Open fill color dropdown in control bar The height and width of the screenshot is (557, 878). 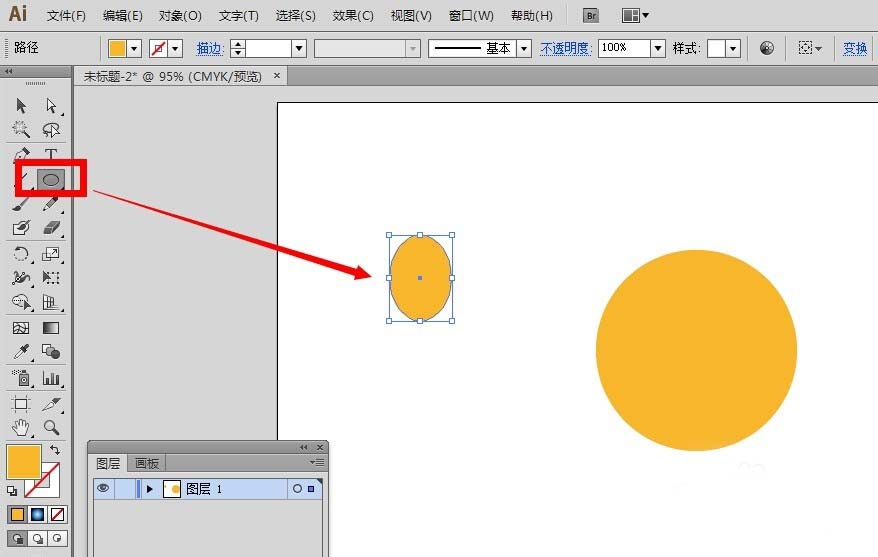pyautogui.click(x=134, y=49)
